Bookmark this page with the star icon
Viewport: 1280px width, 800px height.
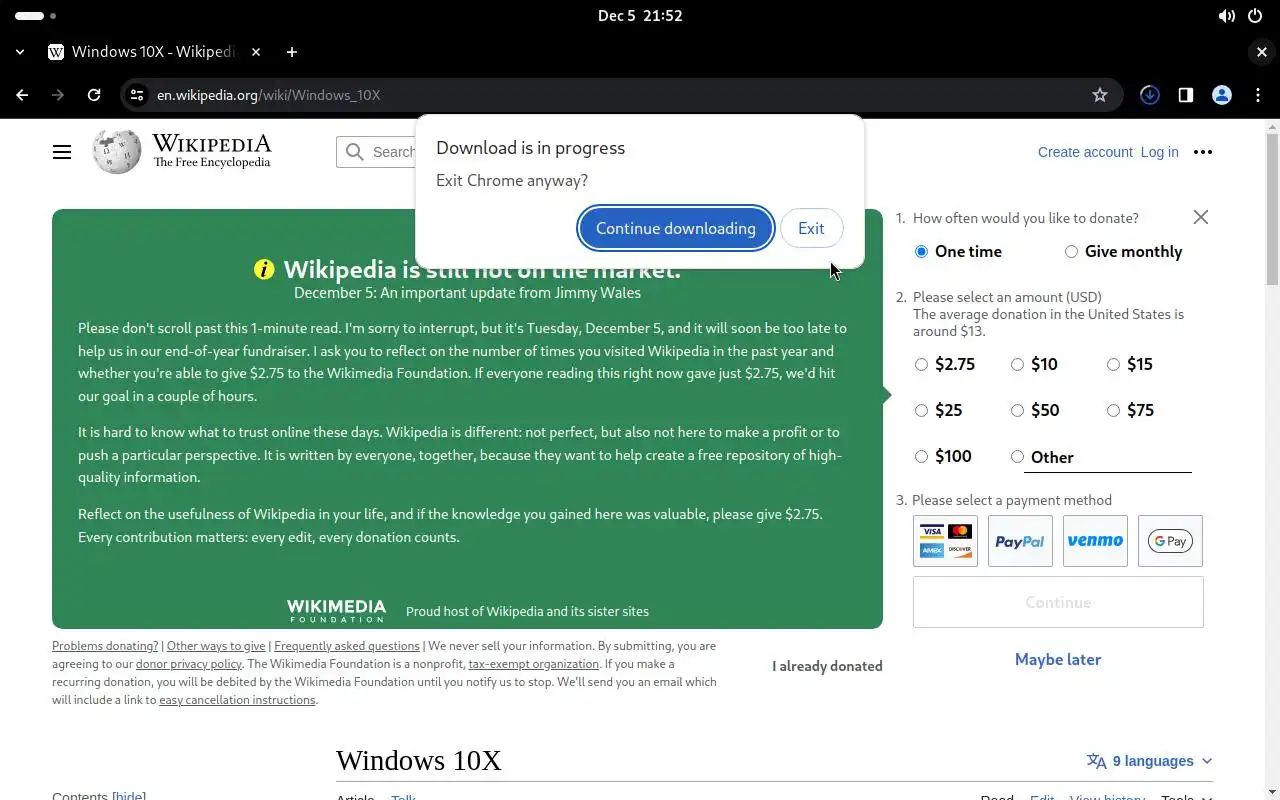tap(1100, 95)
